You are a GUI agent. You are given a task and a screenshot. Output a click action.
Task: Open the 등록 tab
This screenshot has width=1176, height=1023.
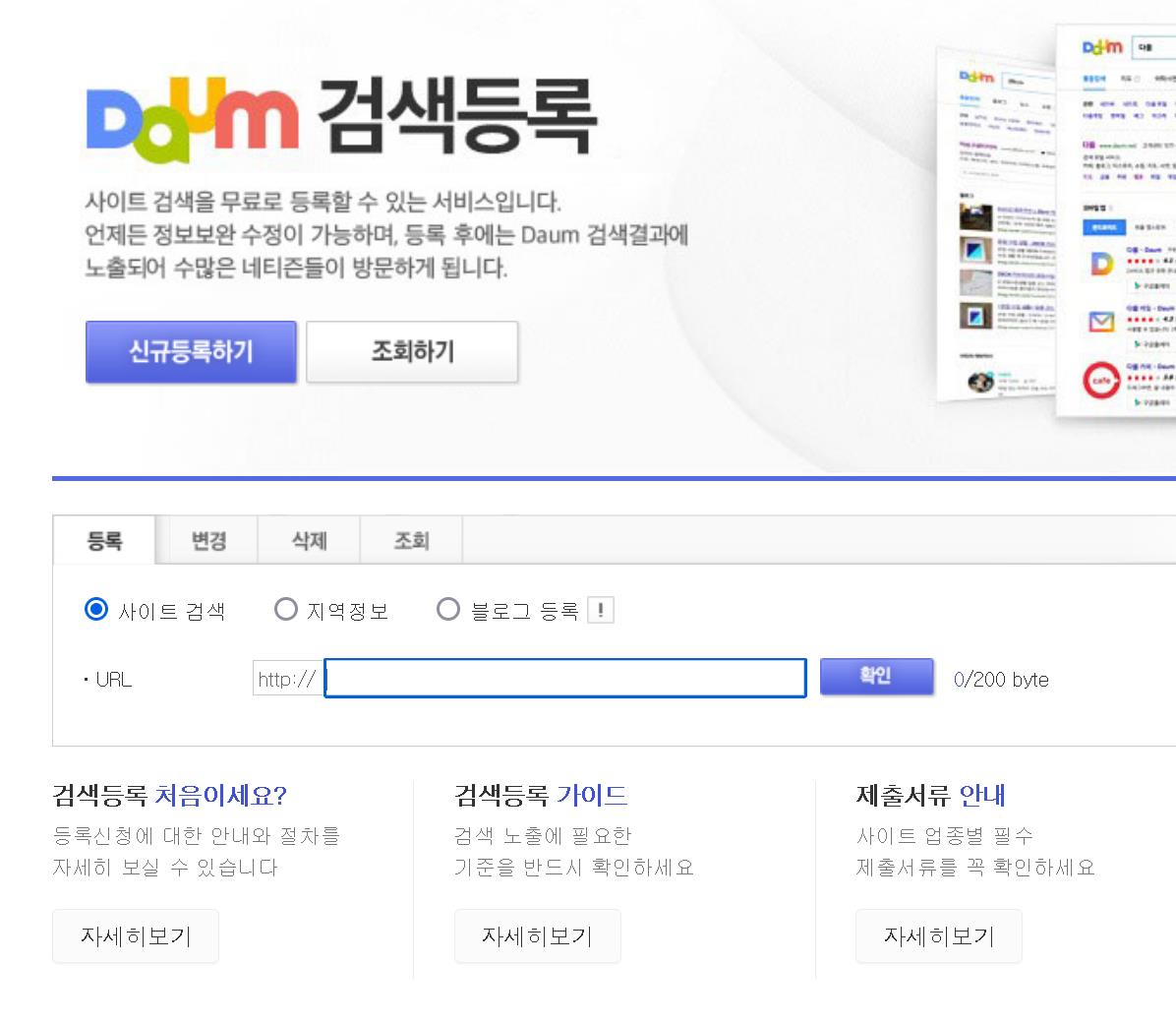pyautogui.click(x=104, y=540)
